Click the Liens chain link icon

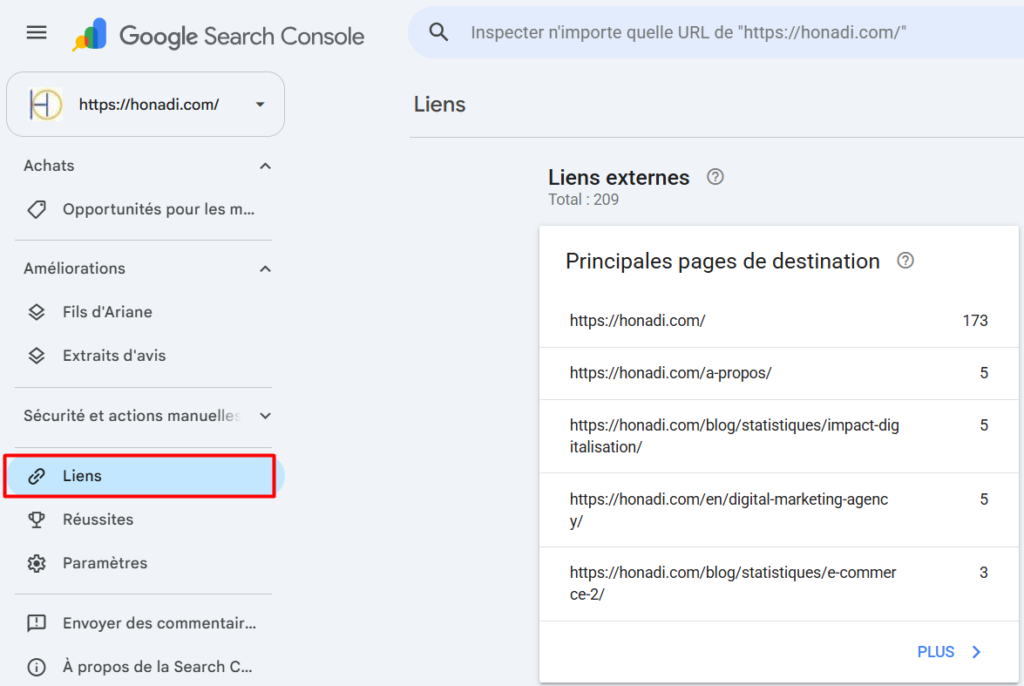(x=37, y=476)
